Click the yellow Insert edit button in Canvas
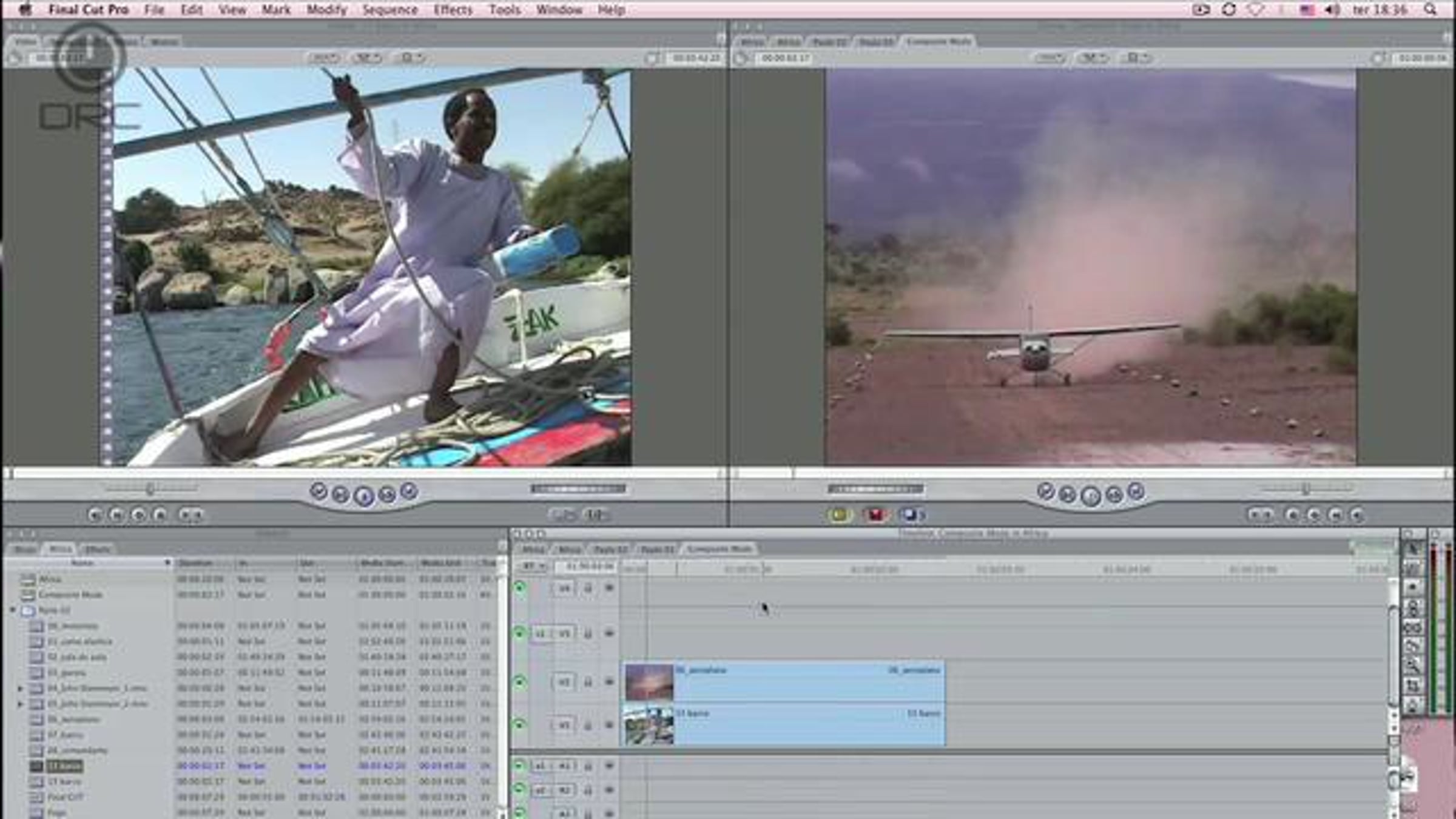Screen dimensions: 1456x819 pyautogui.click(x=839, y=515)
